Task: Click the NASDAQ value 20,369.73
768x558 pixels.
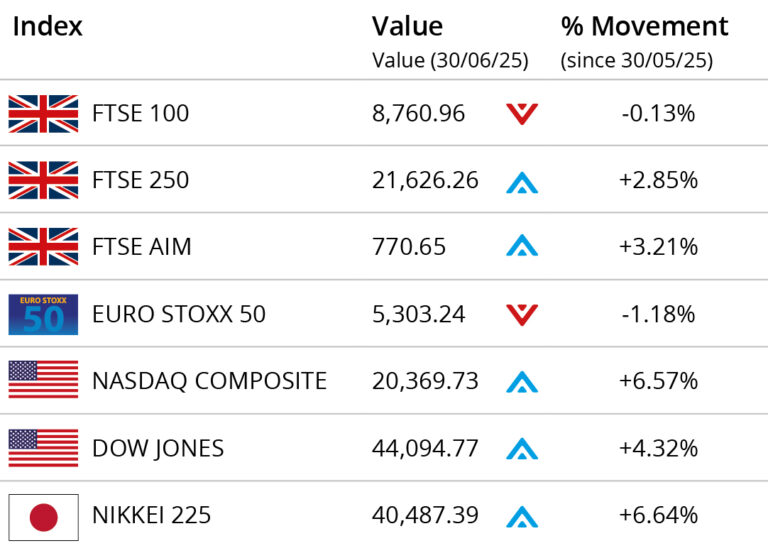Action: [x=425, y=381]
